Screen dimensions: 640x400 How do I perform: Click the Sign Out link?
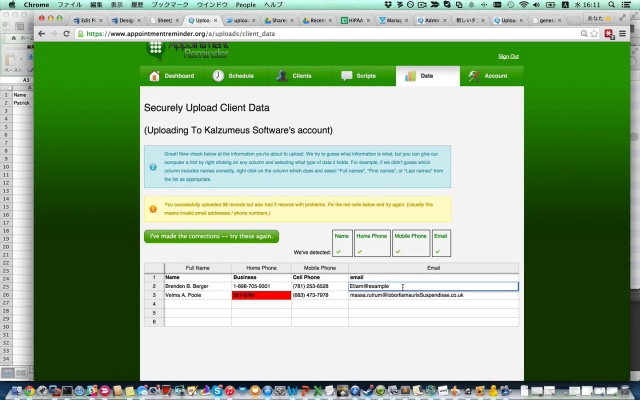508,56
